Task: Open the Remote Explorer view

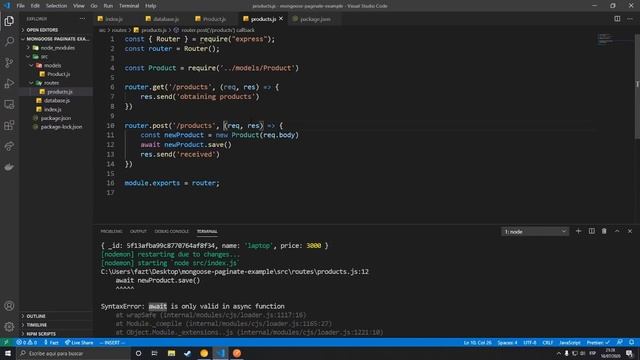Action: pyautogui.click(x=9, y=104)
